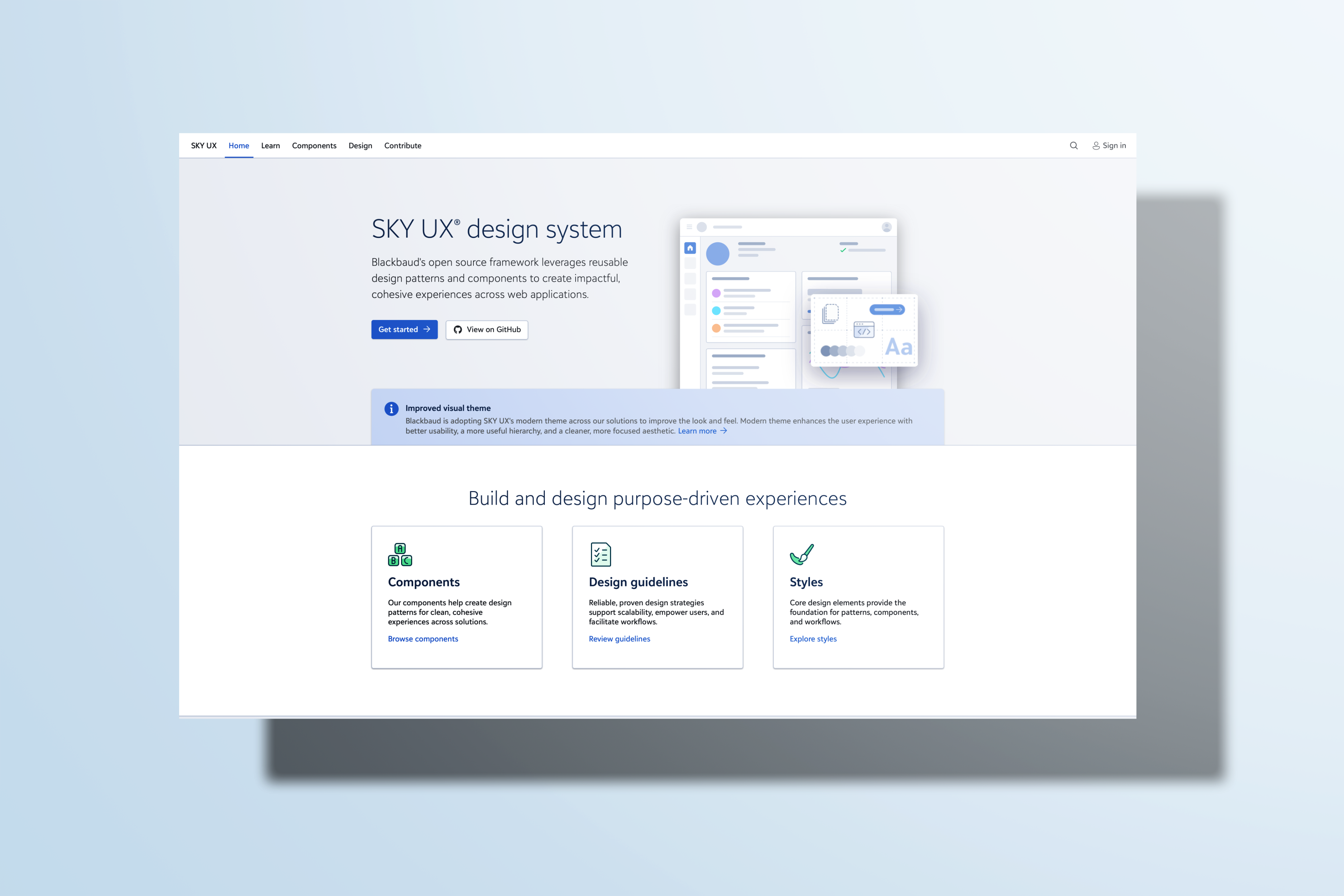Click the Sign in link
The height and width of the screenshot is (896, 1344).
click(x=1109, y=146)
